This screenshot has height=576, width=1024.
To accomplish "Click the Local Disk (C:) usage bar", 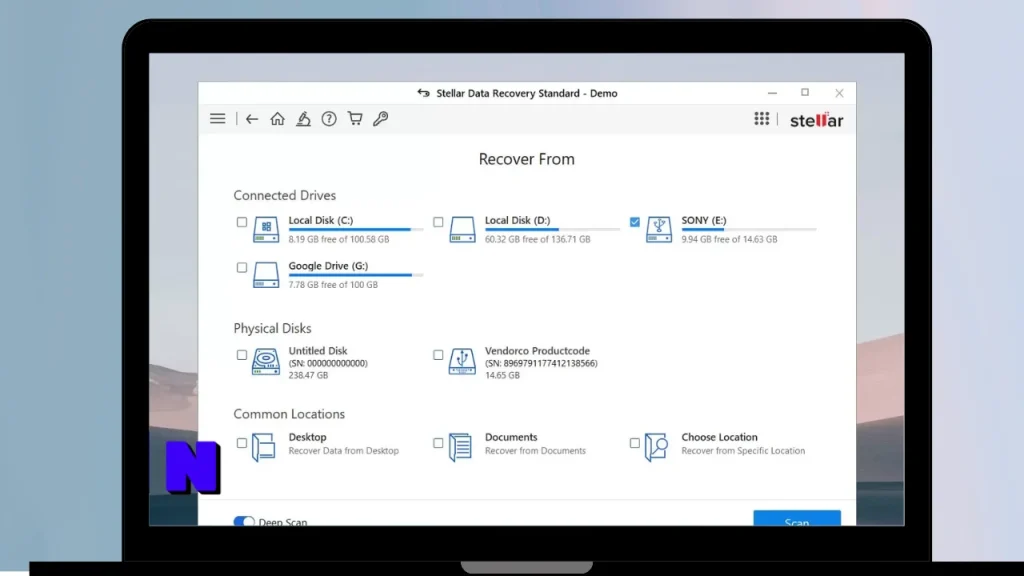I will point(356,229).
